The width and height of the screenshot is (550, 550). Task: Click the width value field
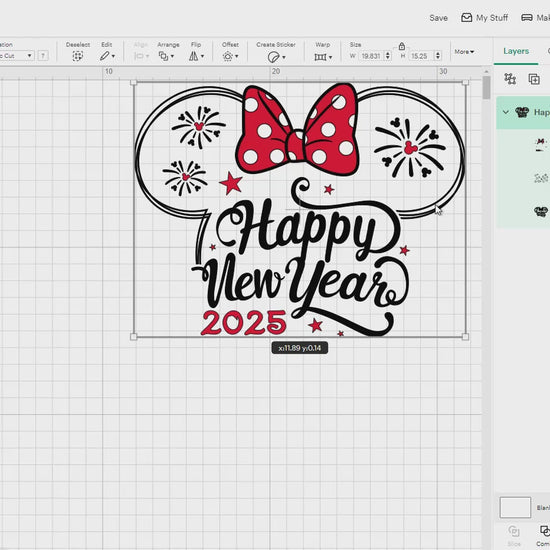coord(371,56)
